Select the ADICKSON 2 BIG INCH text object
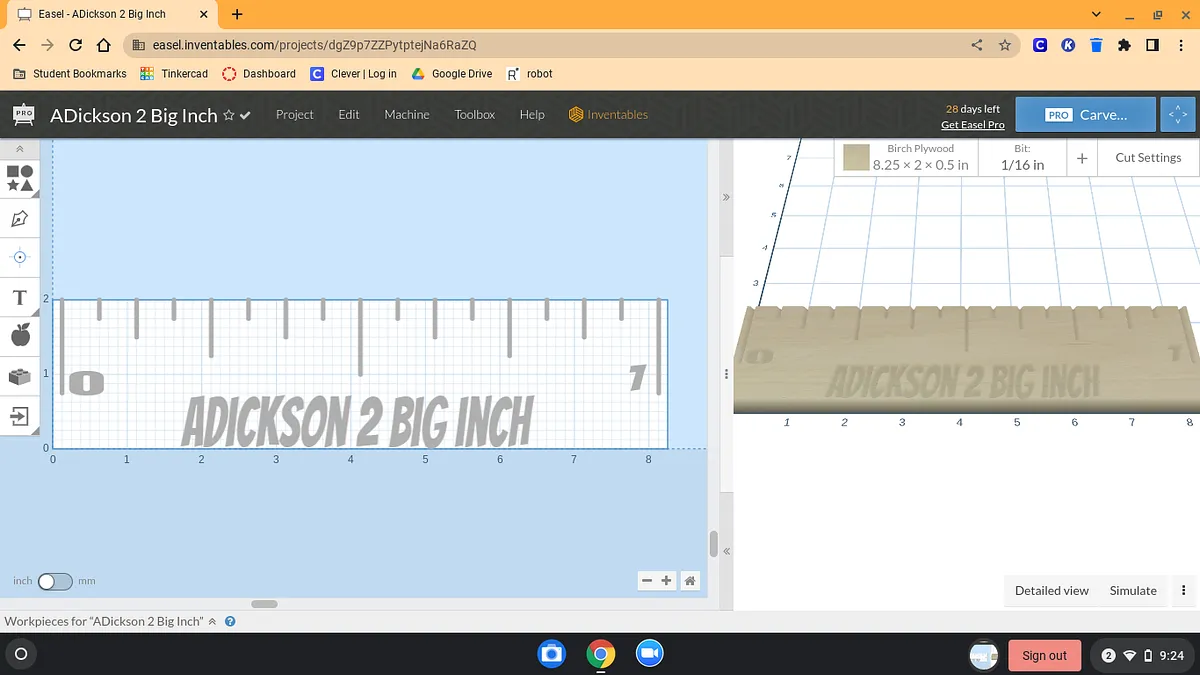Image resolution: width=1200 pixels, height=675 pixels. click(357, 422)
